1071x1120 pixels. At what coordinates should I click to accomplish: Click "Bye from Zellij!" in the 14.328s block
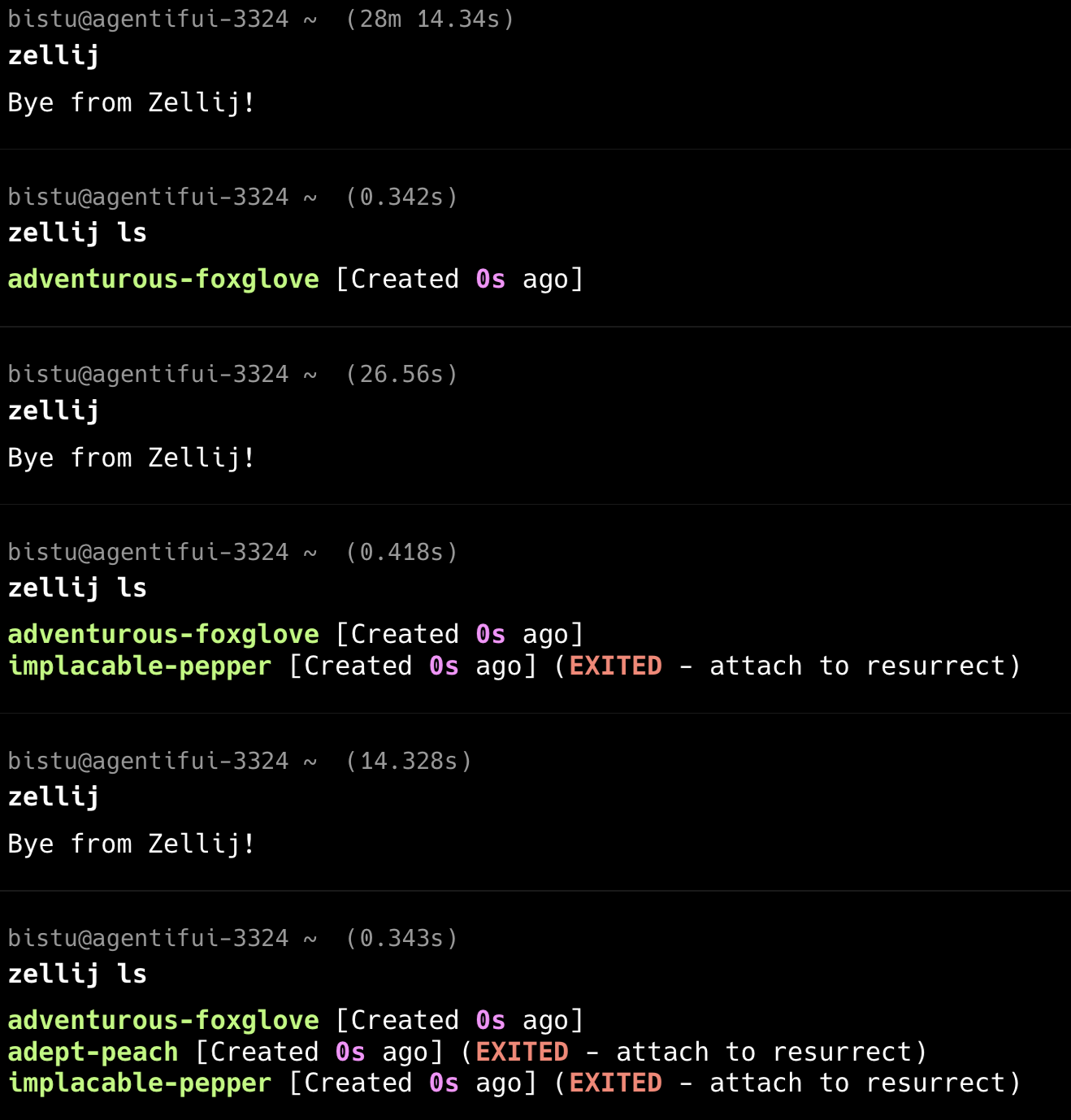132,844
